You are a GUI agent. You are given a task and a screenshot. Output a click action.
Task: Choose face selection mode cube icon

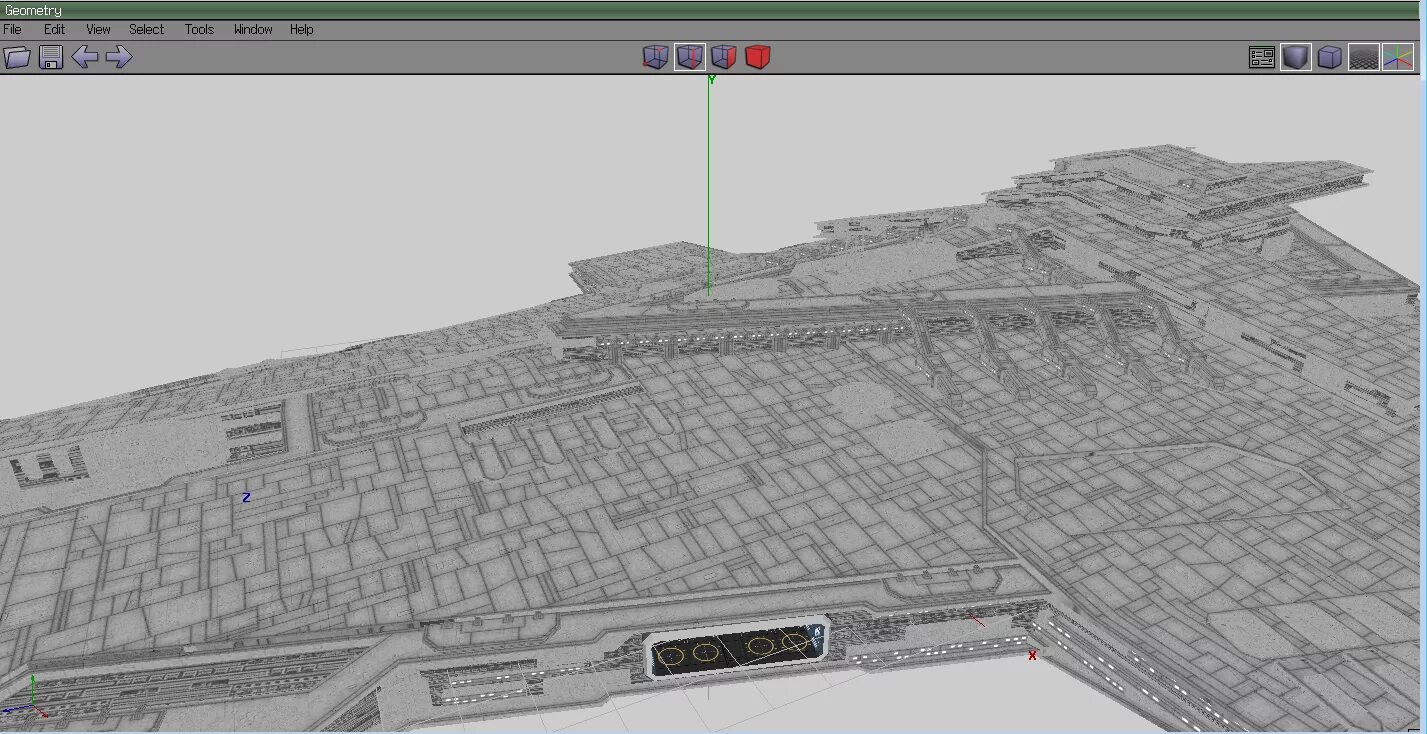724,57
